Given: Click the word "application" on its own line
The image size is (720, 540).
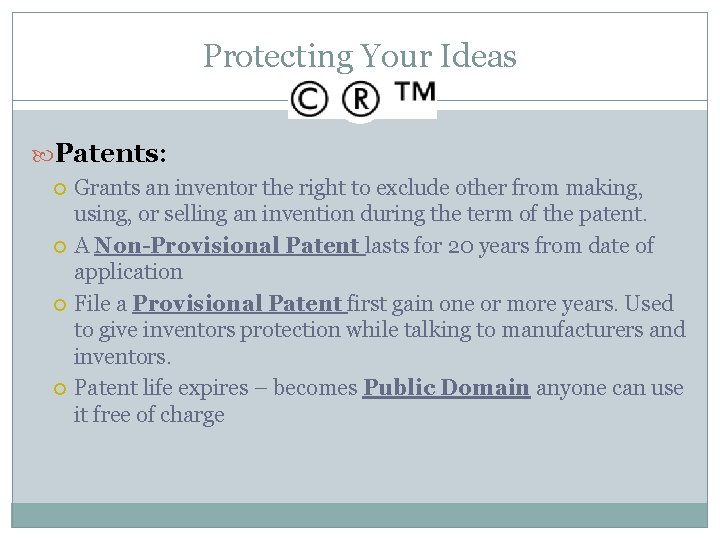Looking at the screenshot, I should coord(128,271).
